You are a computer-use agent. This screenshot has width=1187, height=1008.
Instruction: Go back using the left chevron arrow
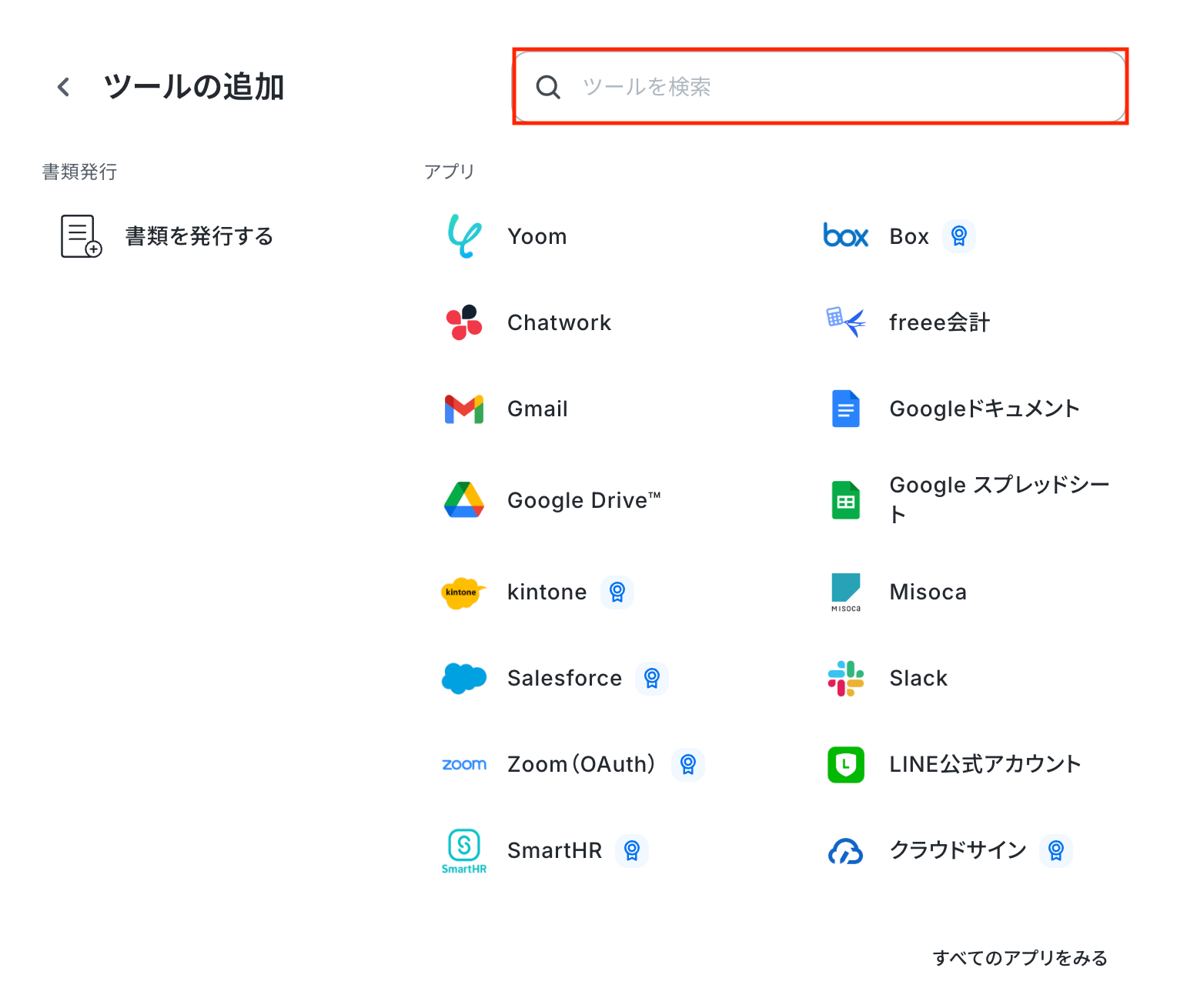[x=64, y=87]
